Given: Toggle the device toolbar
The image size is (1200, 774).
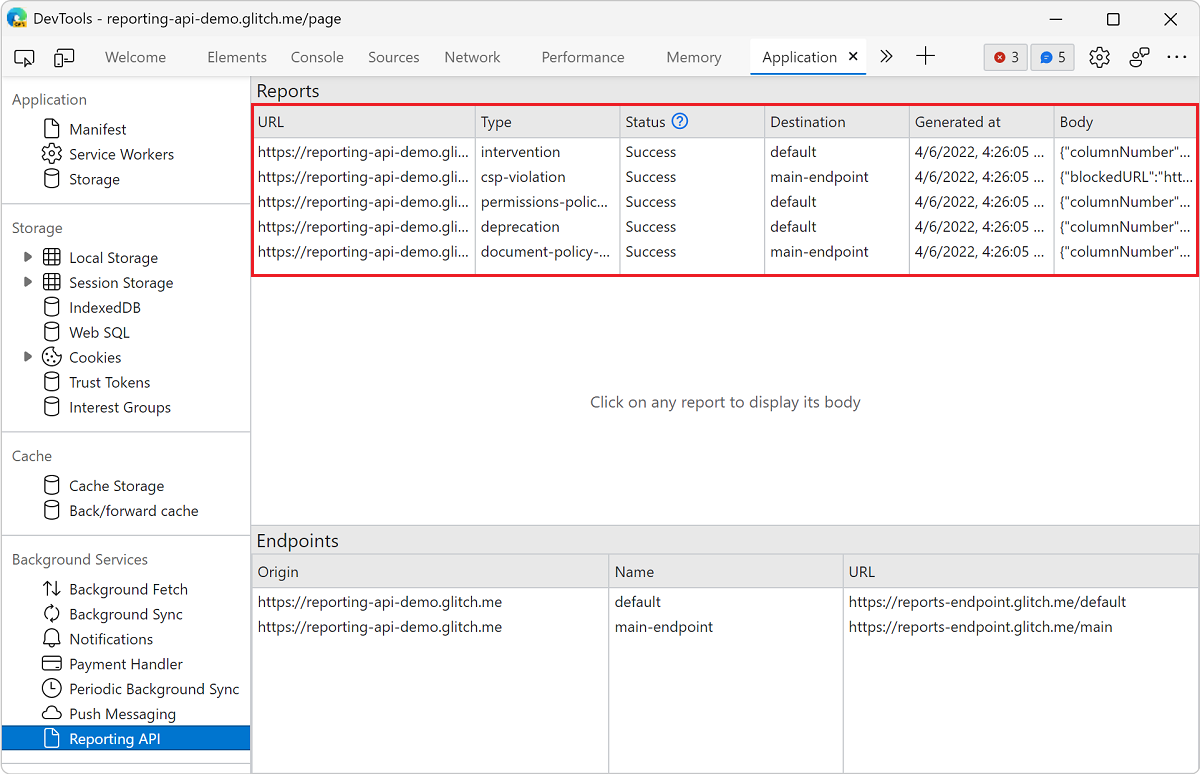Looking at the screenshot, I should point(64,57).
